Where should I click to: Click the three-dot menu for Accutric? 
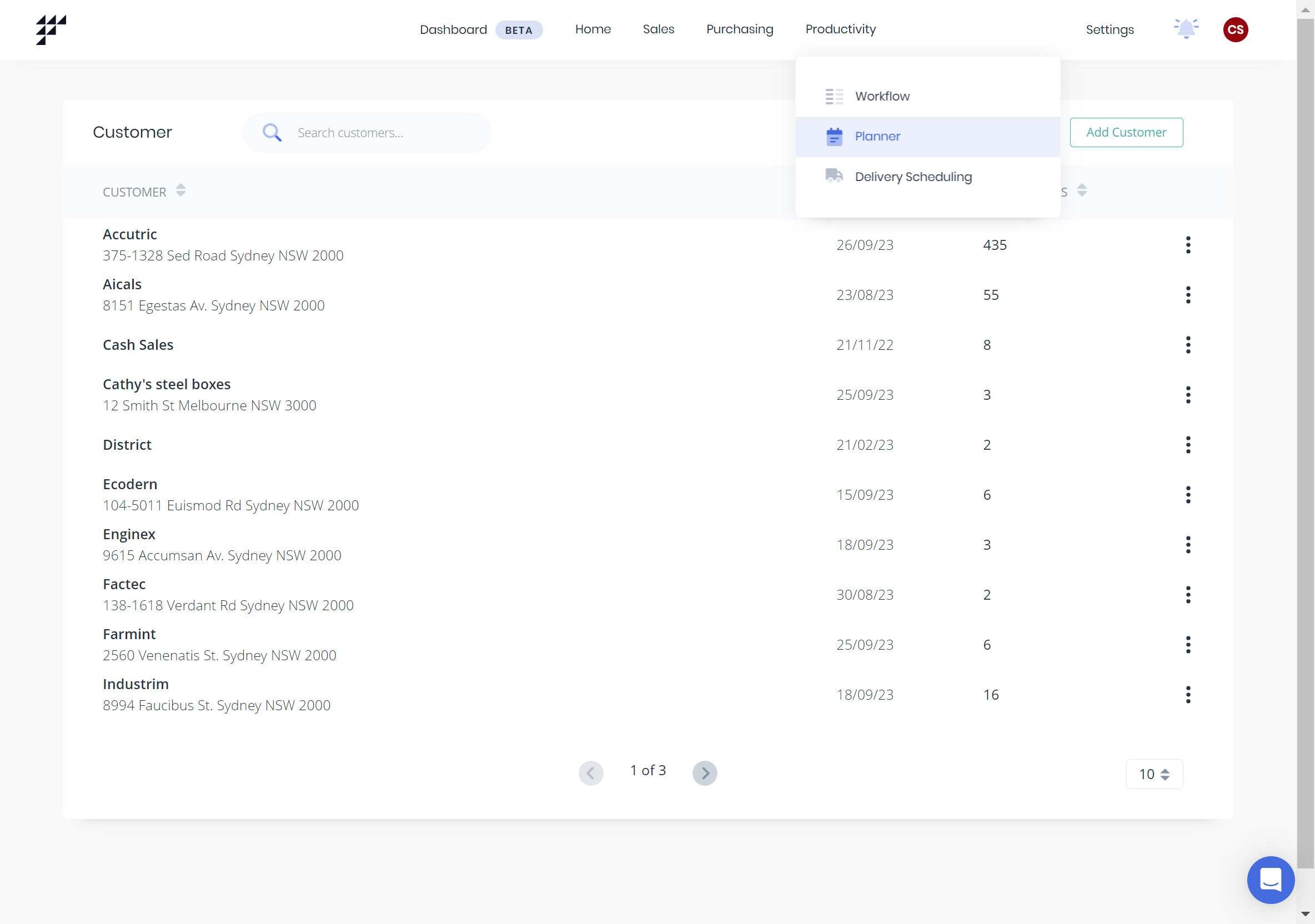pyautogui.click(x=1188, y=245)
